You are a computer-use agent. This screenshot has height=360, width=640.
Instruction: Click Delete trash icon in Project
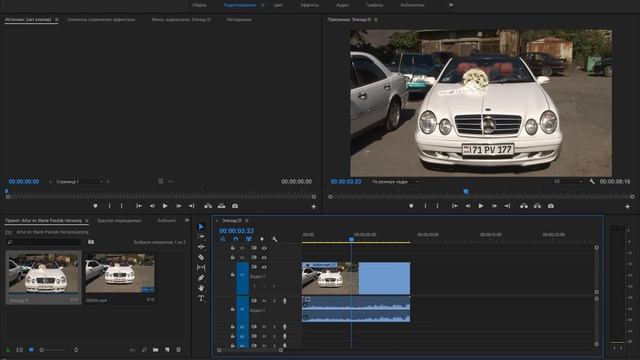click(178, 350)
